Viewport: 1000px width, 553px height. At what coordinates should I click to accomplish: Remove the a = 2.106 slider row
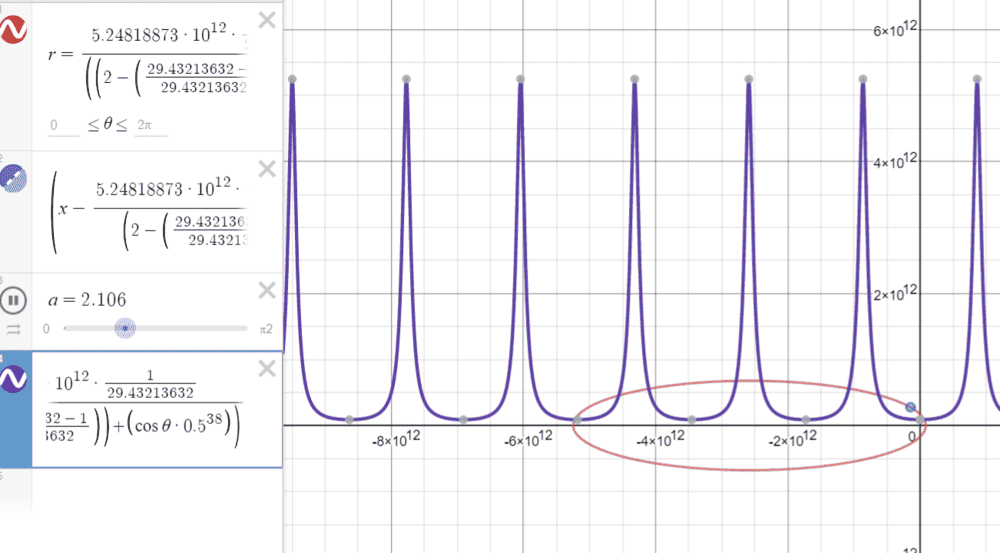[267, 290]
